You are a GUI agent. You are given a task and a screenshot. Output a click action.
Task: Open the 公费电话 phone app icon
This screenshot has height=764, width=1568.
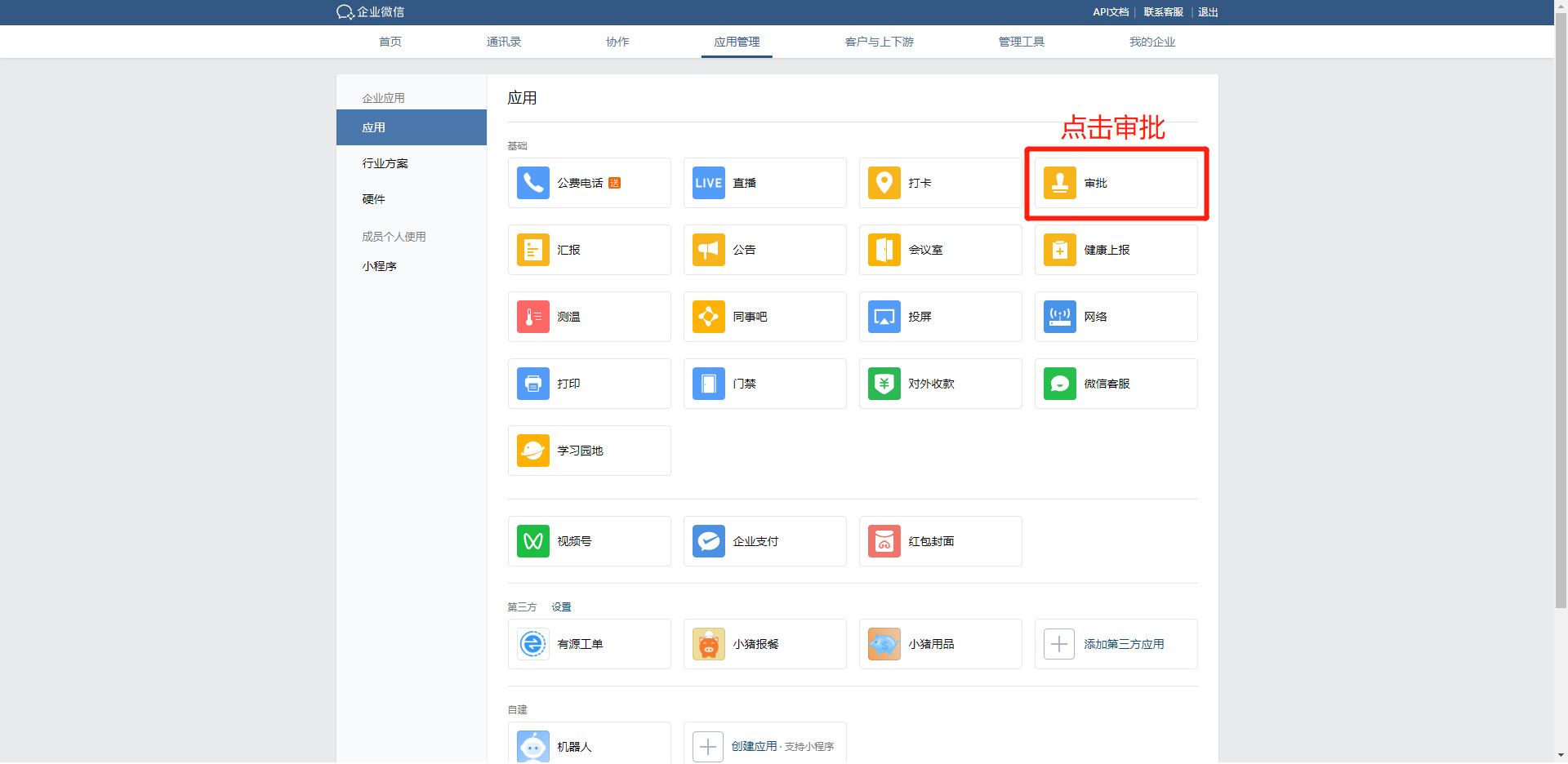(532, 183)
